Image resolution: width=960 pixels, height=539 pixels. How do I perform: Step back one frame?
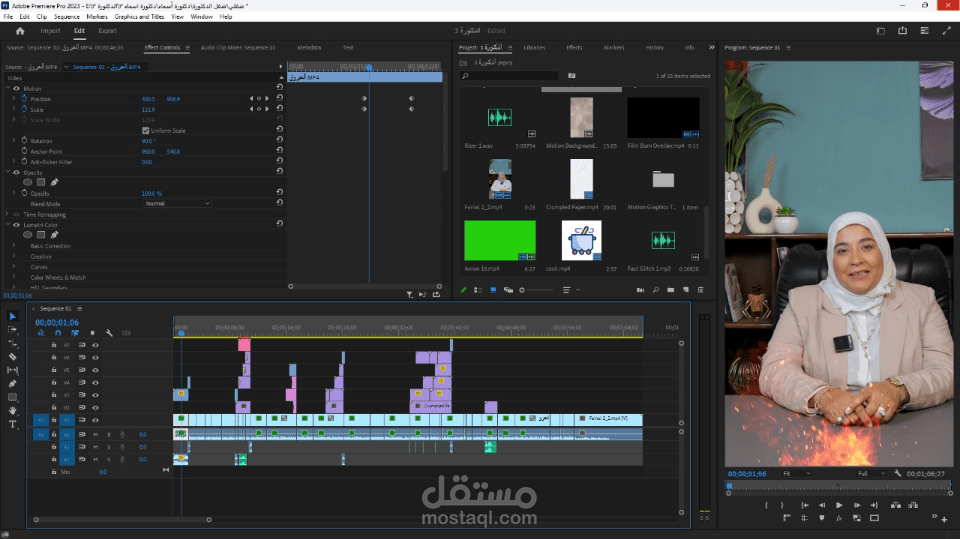pyautogui.click(x=822, y=505)
